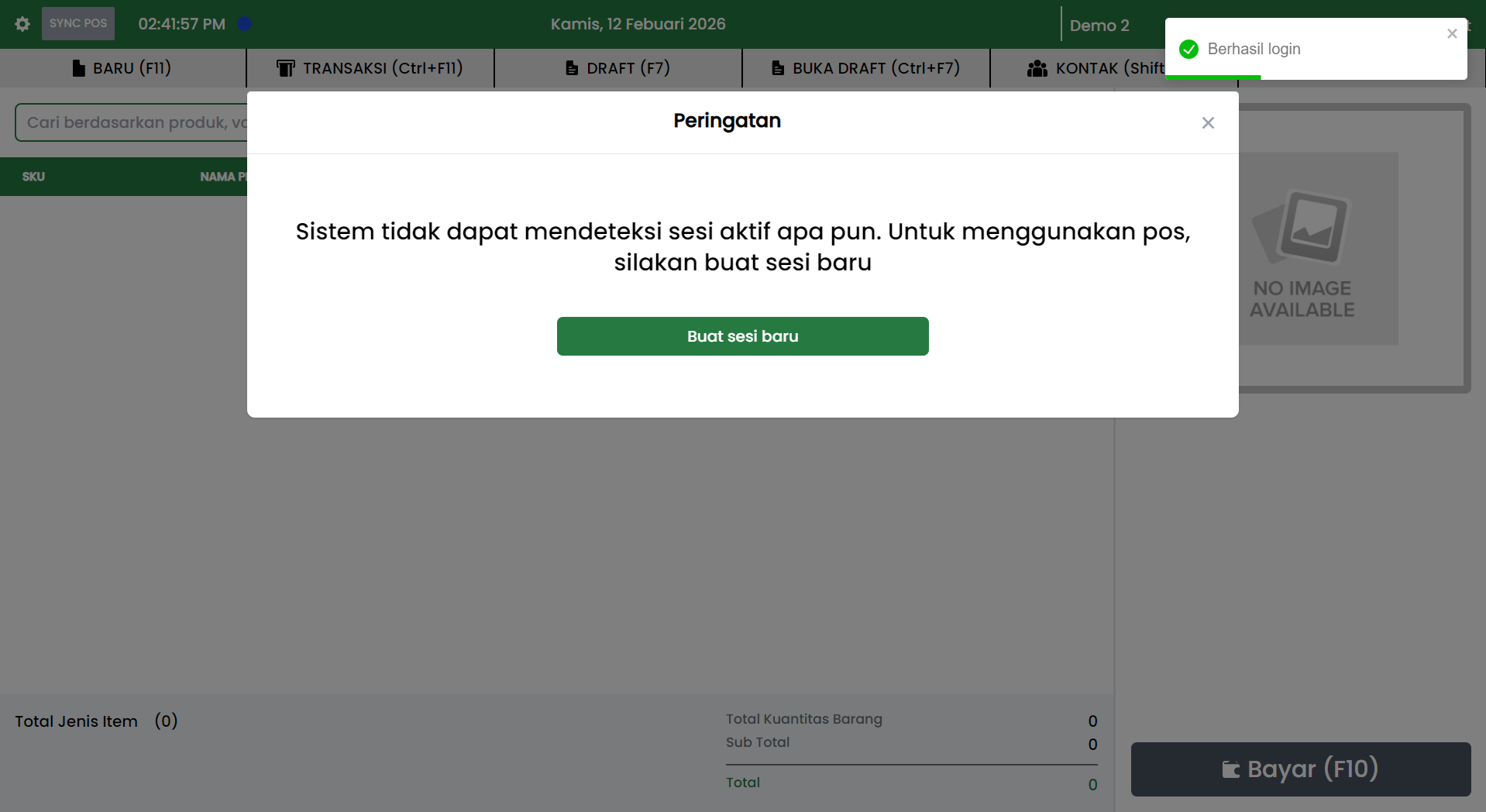Viewport: 1486px width, 812px height.
Task: Open BARU (F11) new transaction tab
Action: pyautogui.click(x=122, y=68)
